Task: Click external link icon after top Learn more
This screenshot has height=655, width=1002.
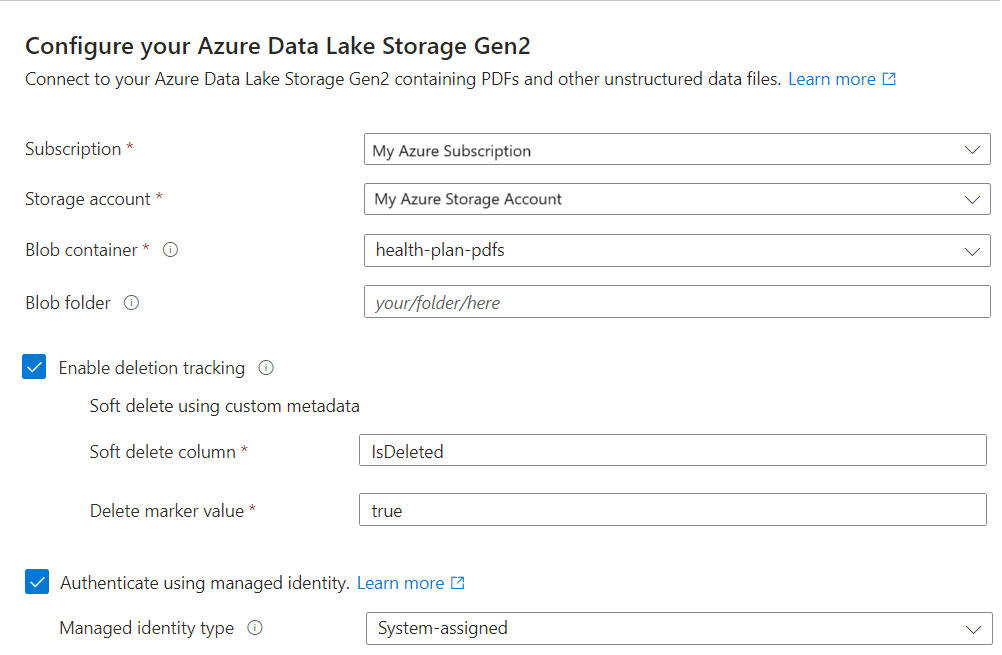Action: click(889, 79)
